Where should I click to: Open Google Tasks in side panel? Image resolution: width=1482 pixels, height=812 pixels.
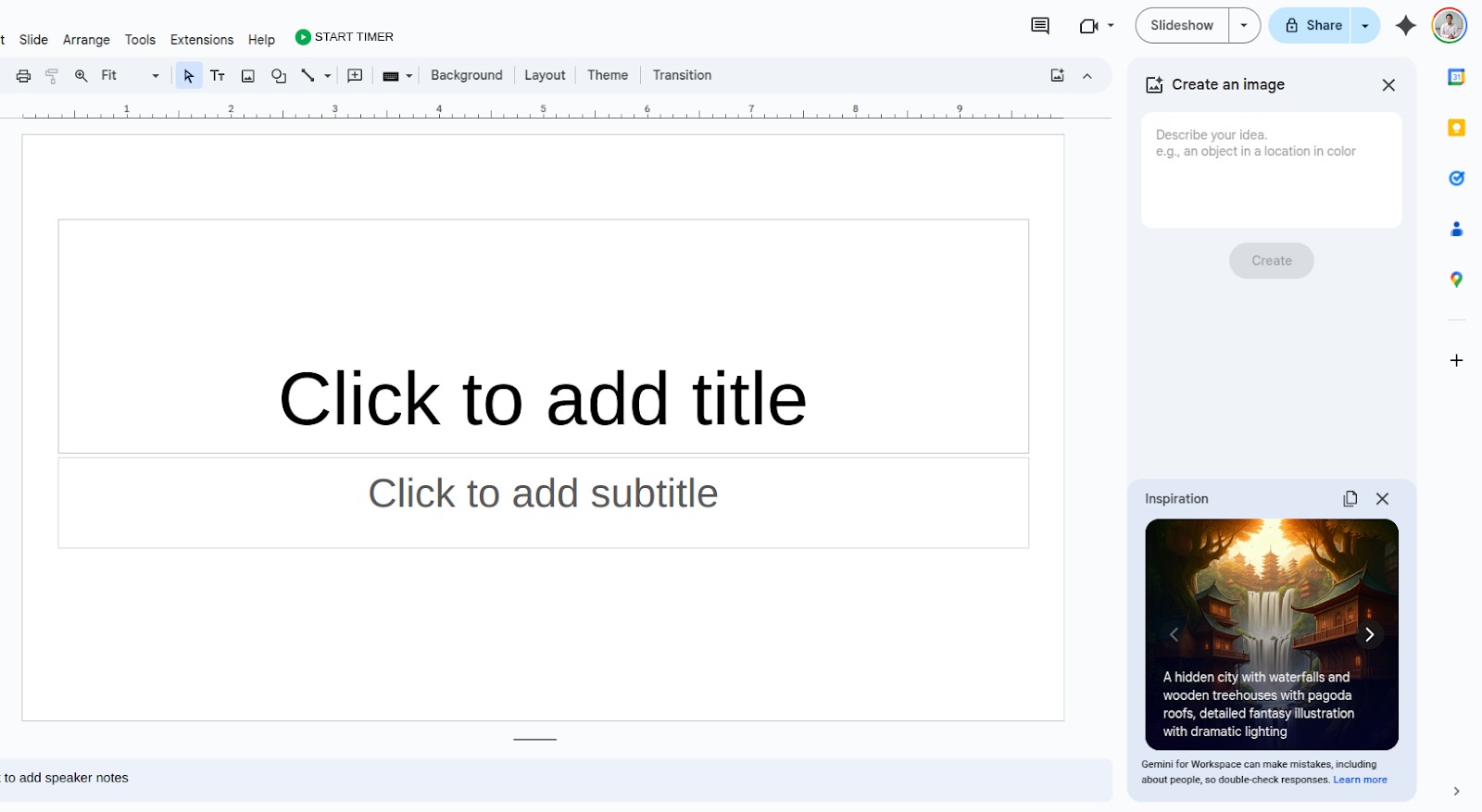coord(1456,178)
